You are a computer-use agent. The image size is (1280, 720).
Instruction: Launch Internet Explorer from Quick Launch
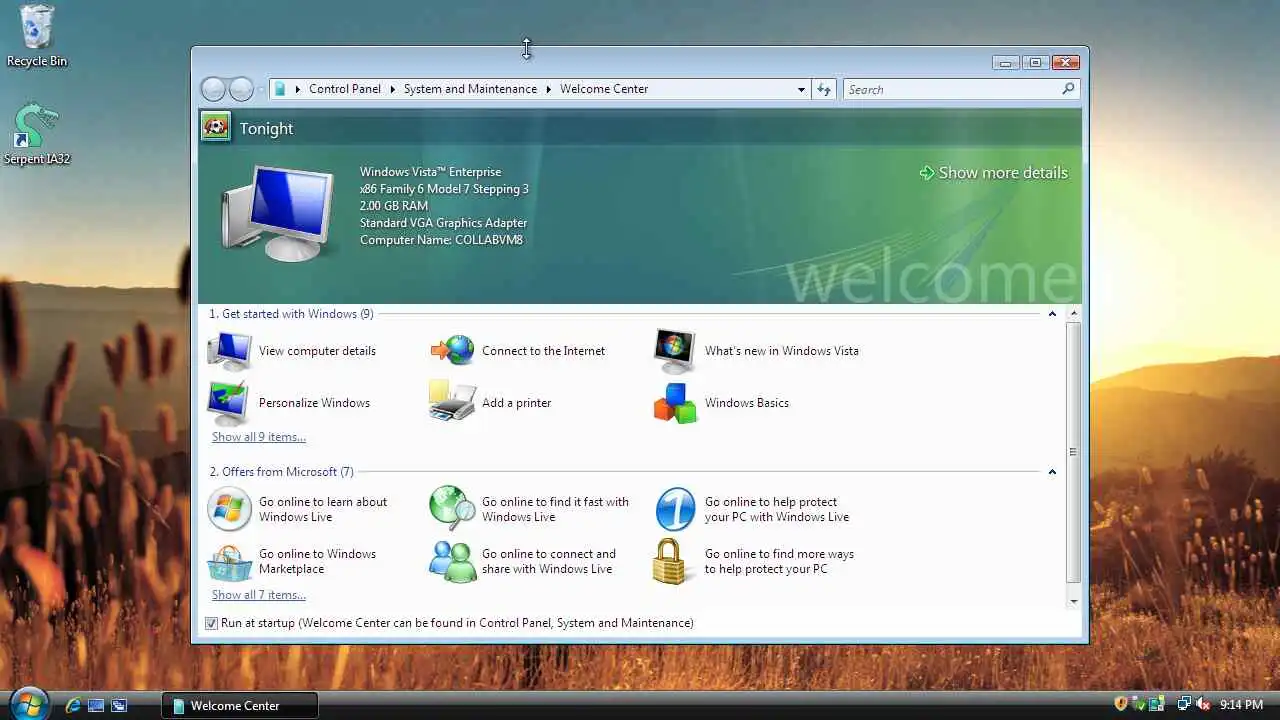(x=73, y=706)
